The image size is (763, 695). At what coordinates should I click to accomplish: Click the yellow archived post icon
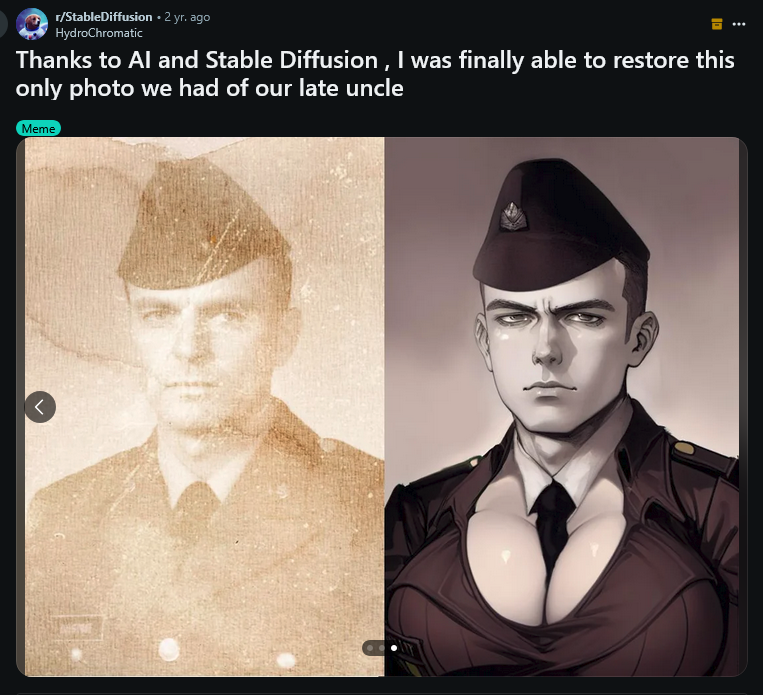tap(717, 24)
